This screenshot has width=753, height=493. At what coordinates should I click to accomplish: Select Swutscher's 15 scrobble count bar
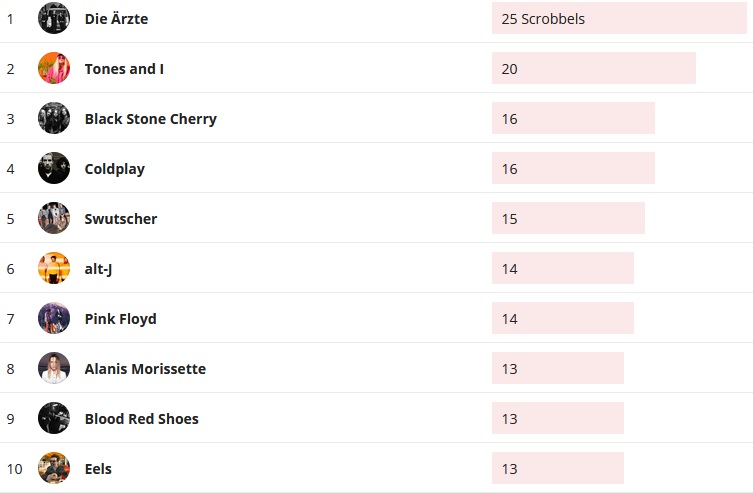click(x=568, y=218)
